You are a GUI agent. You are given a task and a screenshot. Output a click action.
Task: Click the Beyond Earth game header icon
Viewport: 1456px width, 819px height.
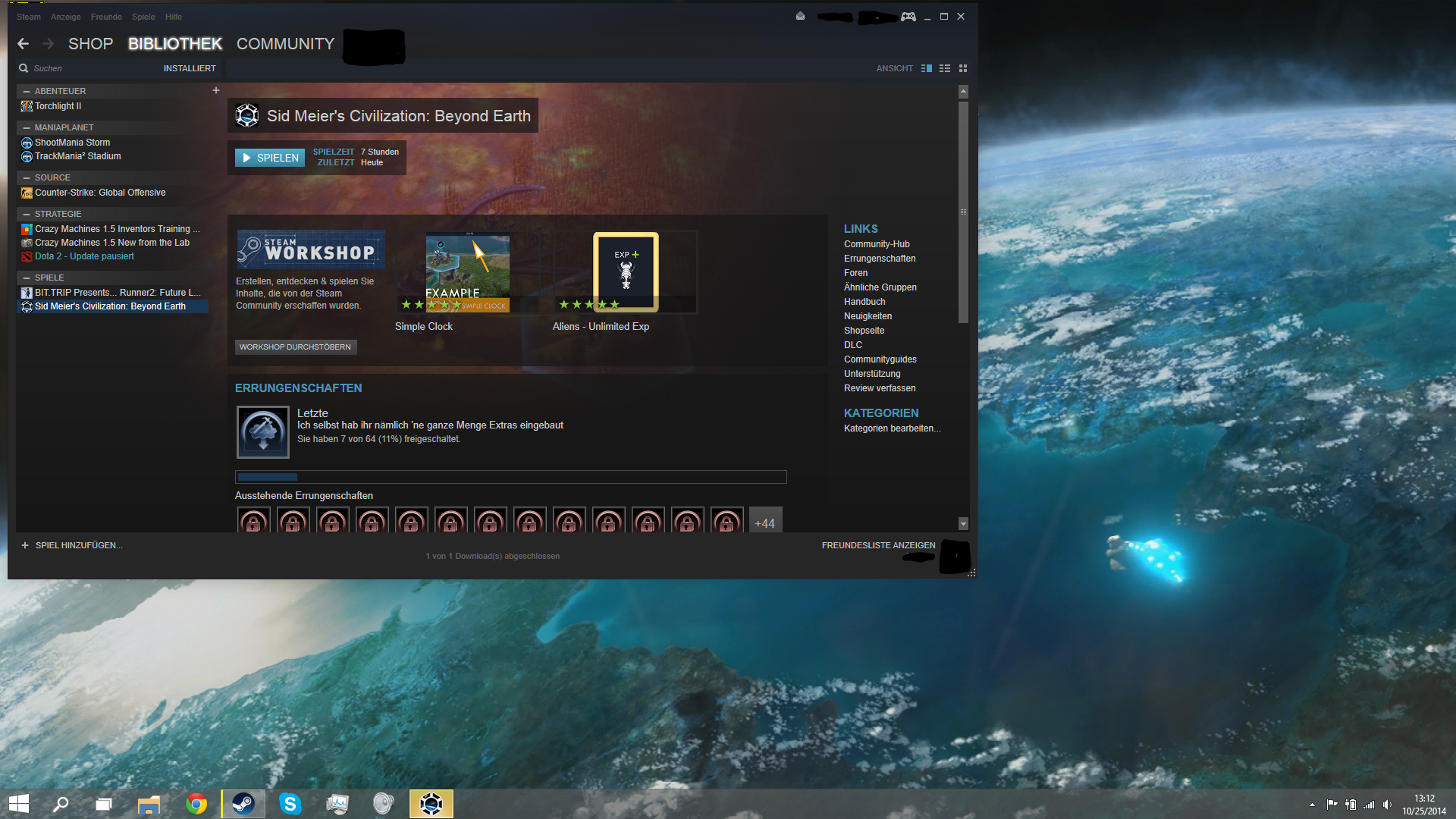point(247,115)
